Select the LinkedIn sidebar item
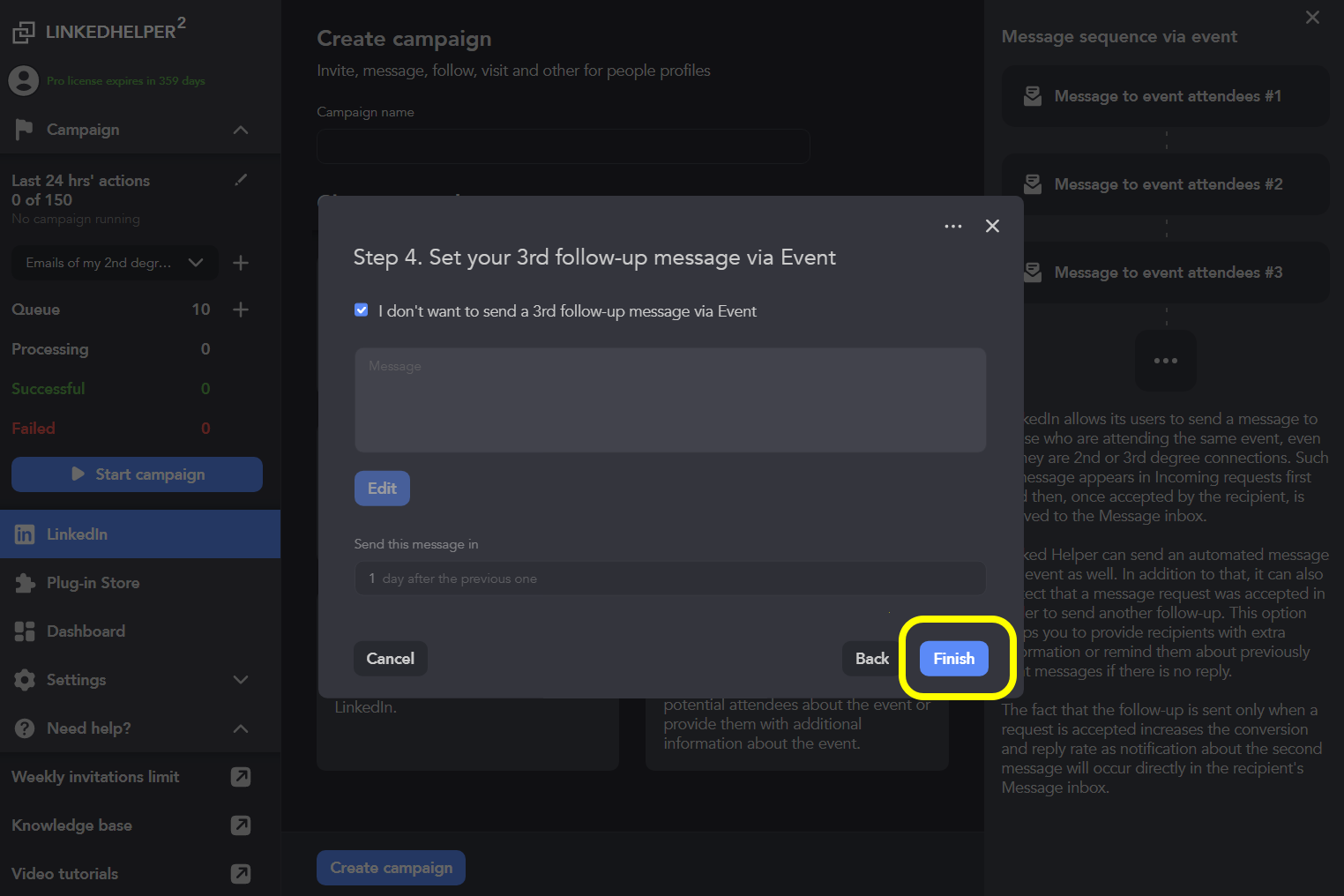The width and height of the screenshot is (1344, 896). 140,534
